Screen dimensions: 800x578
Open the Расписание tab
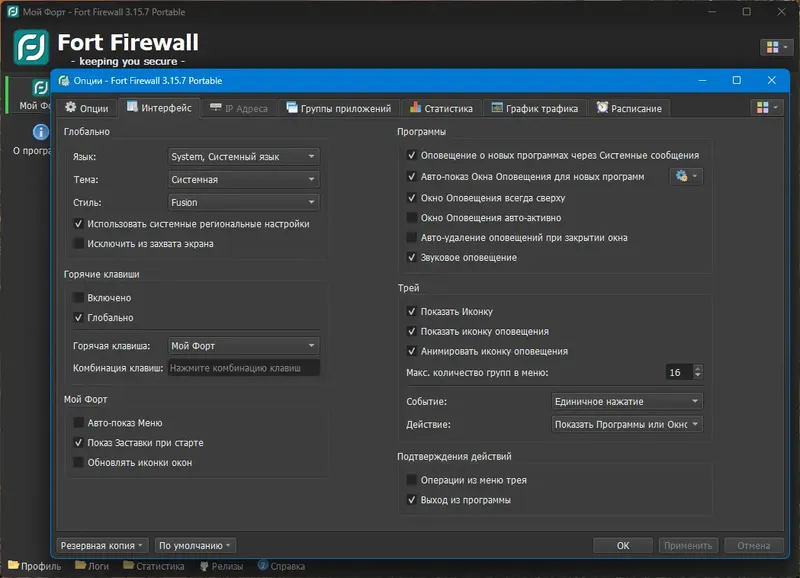[633, 108]
